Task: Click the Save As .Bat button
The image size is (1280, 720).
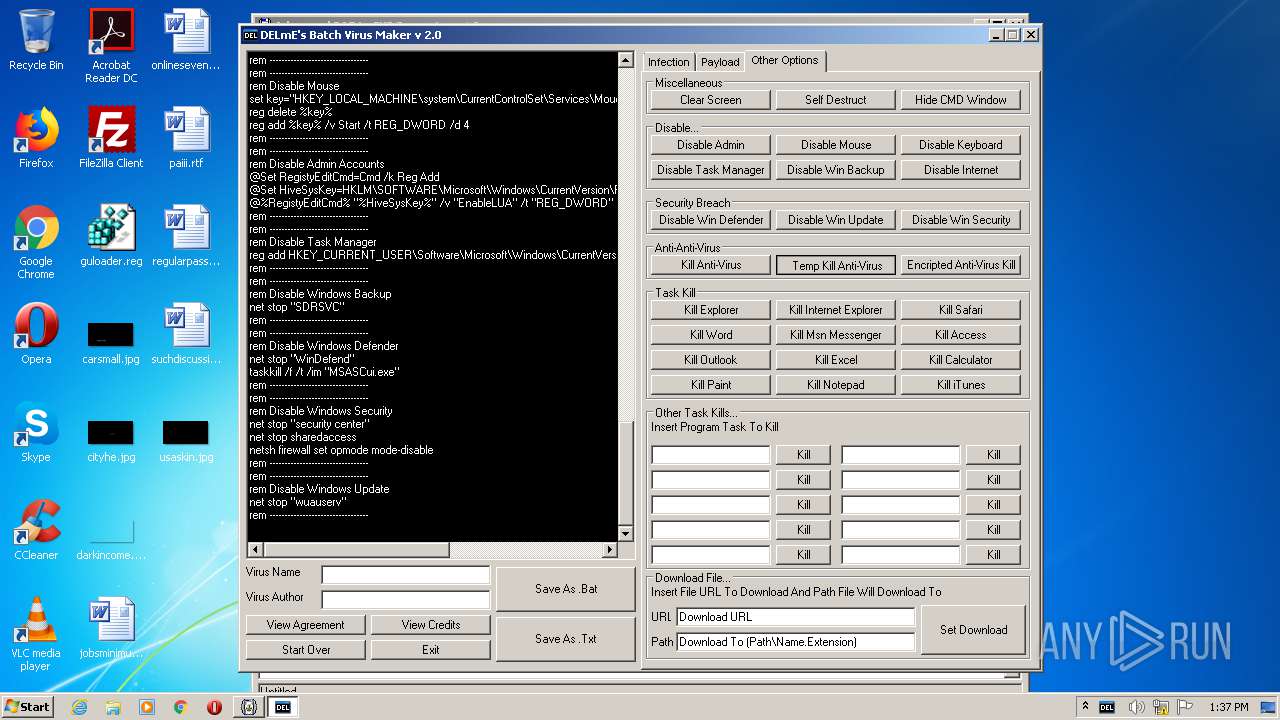Action: [566, 589]
